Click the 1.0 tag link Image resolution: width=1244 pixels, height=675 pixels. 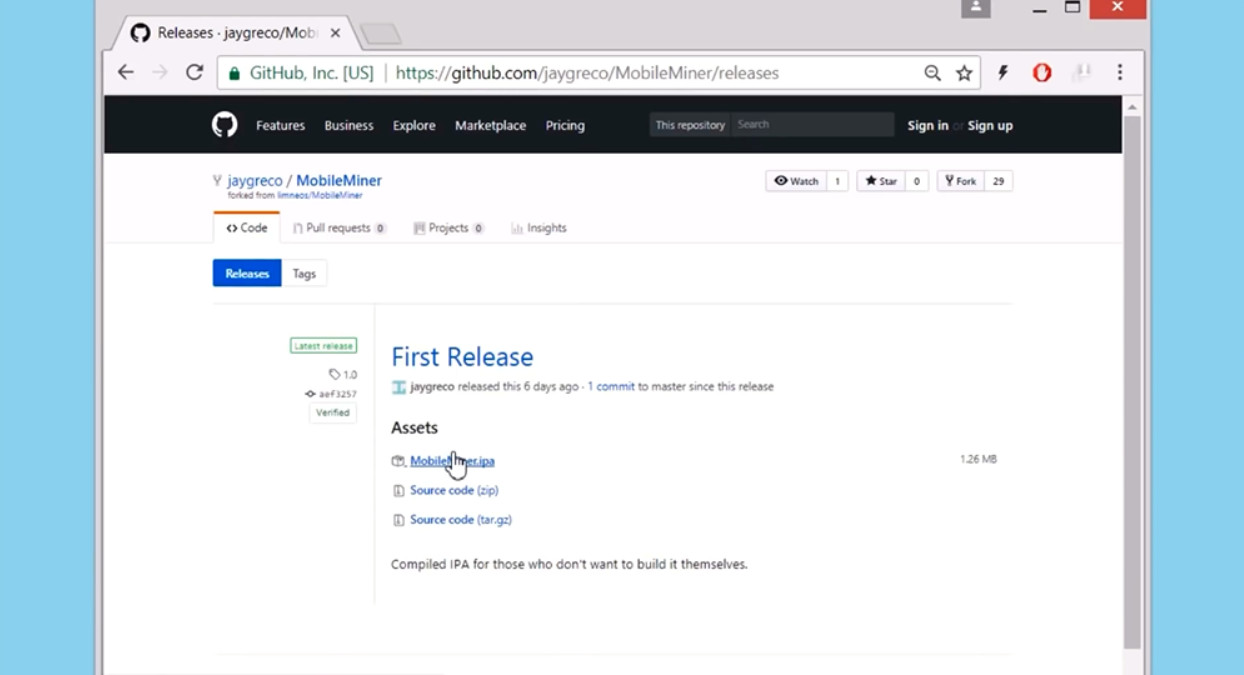pyautogui.click(x=343, y=375)
